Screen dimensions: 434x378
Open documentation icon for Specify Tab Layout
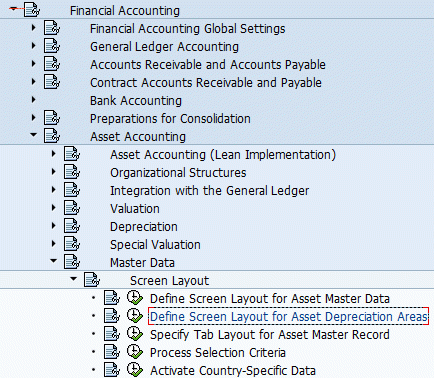112,334
